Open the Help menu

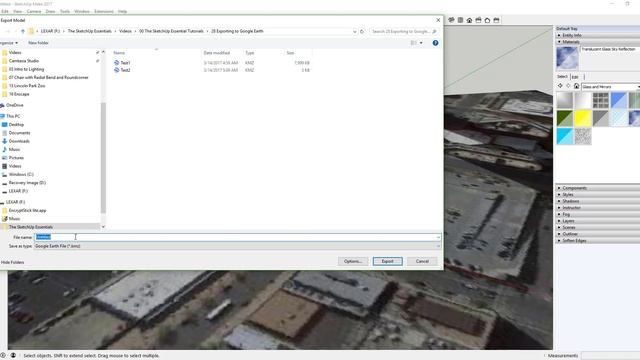pyautogui.click(x=122, y=11)
